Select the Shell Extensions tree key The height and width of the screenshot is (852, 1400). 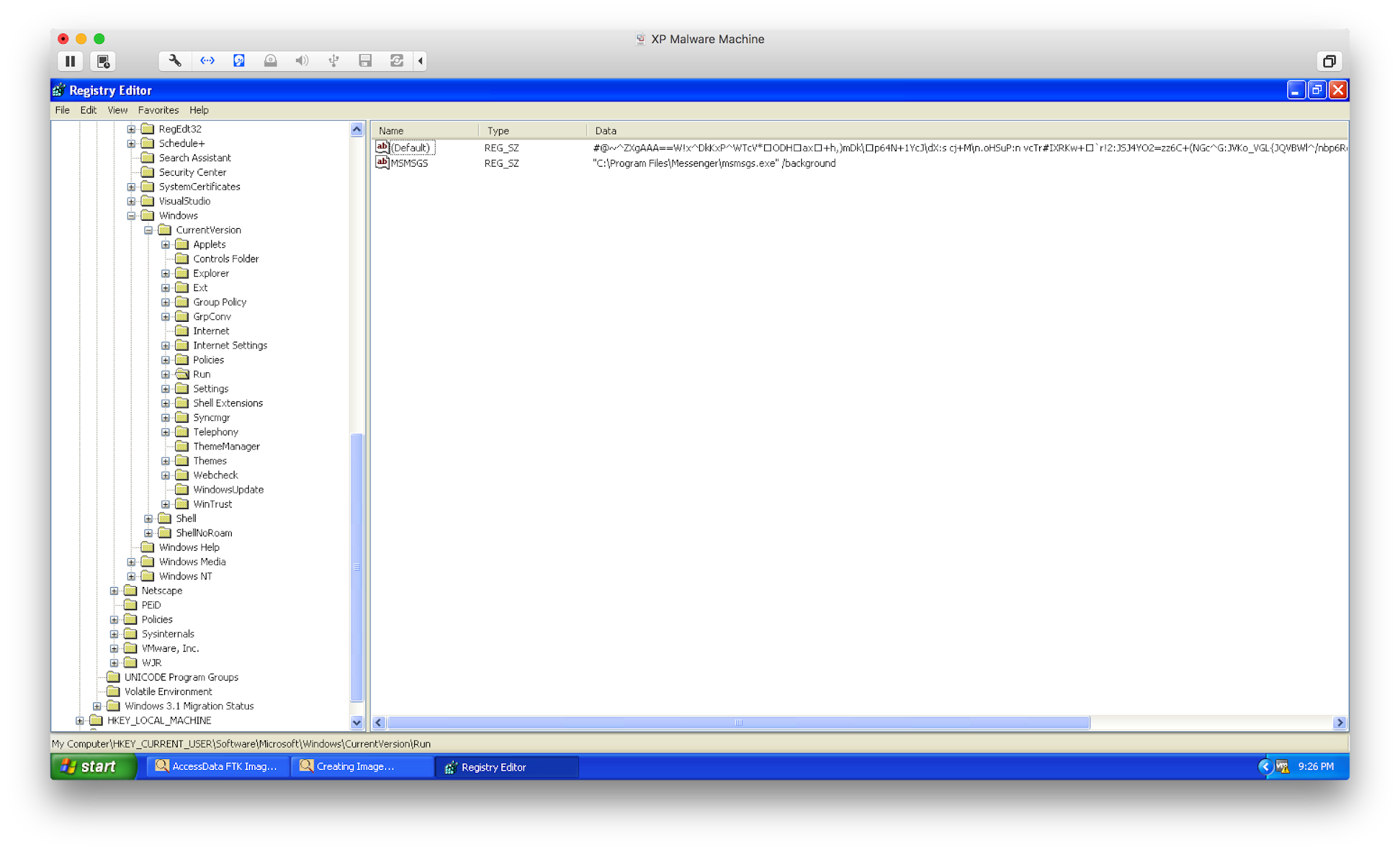[228, 403]
